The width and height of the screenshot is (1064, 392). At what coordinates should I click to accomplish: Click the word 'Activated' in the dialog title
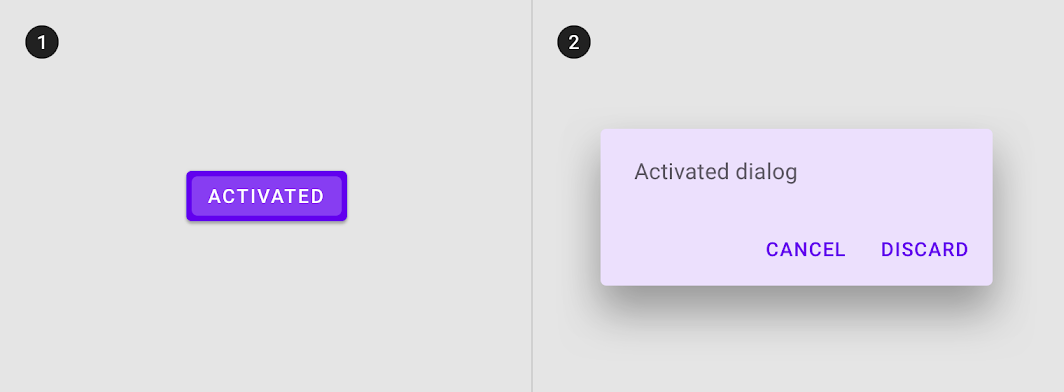pos(683,172)
